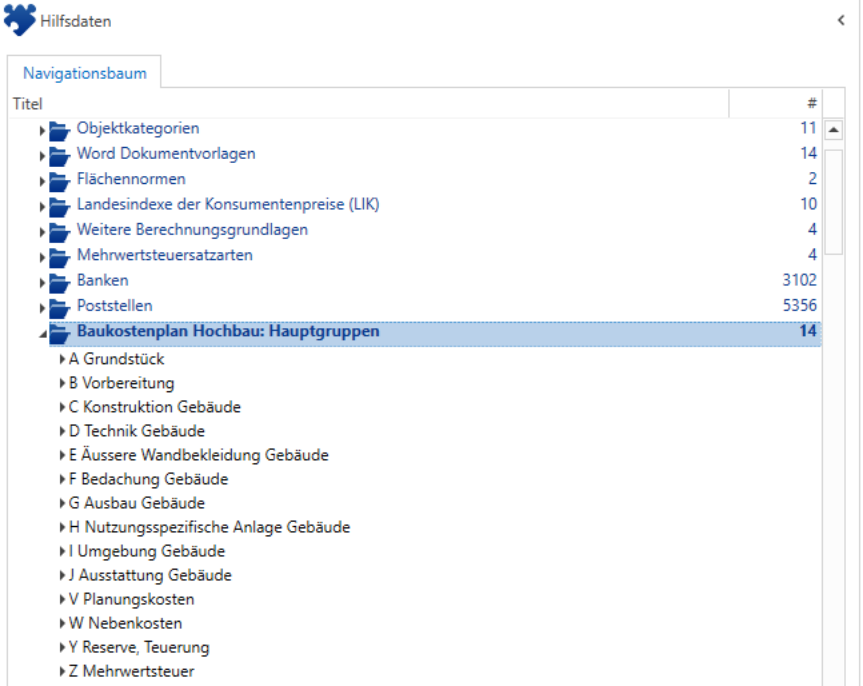This screenshot has width=863, height=686.
Task: Select the Banken tree entry
Action: [102, 280]
